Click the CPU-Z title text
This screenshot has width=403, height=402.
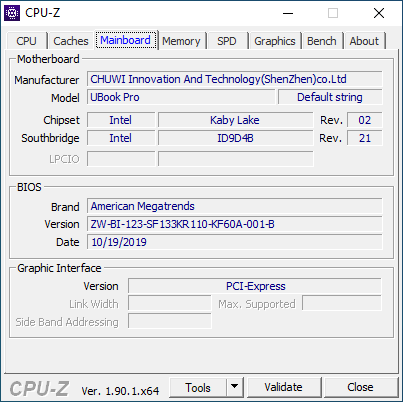tap(43, 13)
